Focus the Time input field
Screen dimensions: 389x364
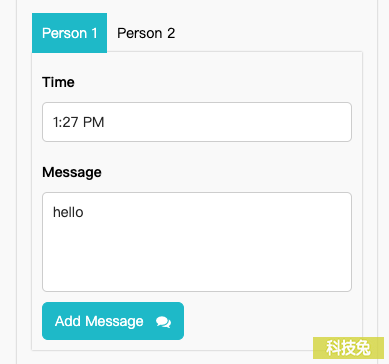(197, 122)
